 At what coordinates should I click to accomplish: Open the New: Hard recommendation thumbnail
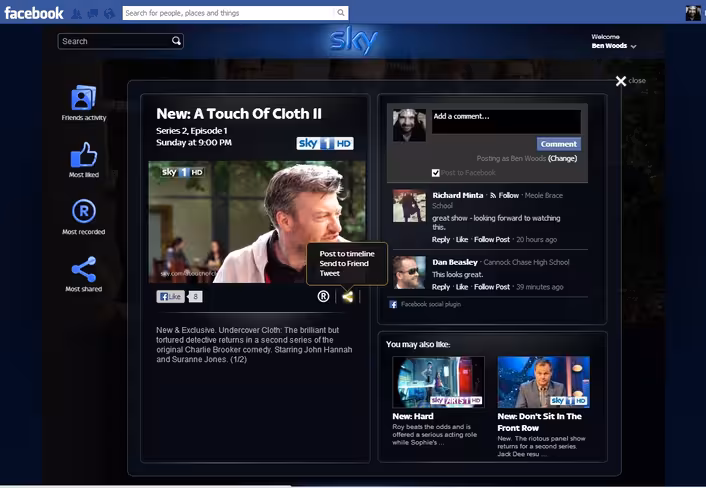point(438,382)
